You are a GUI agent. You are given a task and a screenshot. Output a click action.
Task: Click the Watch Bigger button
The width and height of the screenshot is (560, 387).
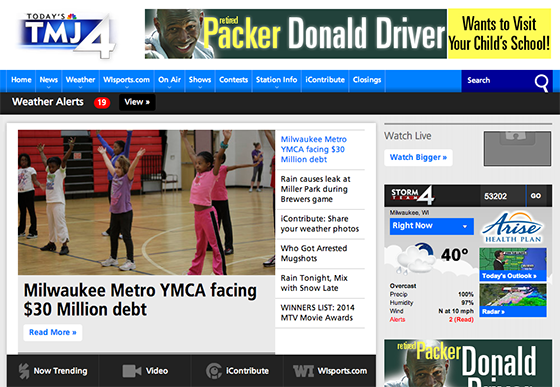[418, 157]
